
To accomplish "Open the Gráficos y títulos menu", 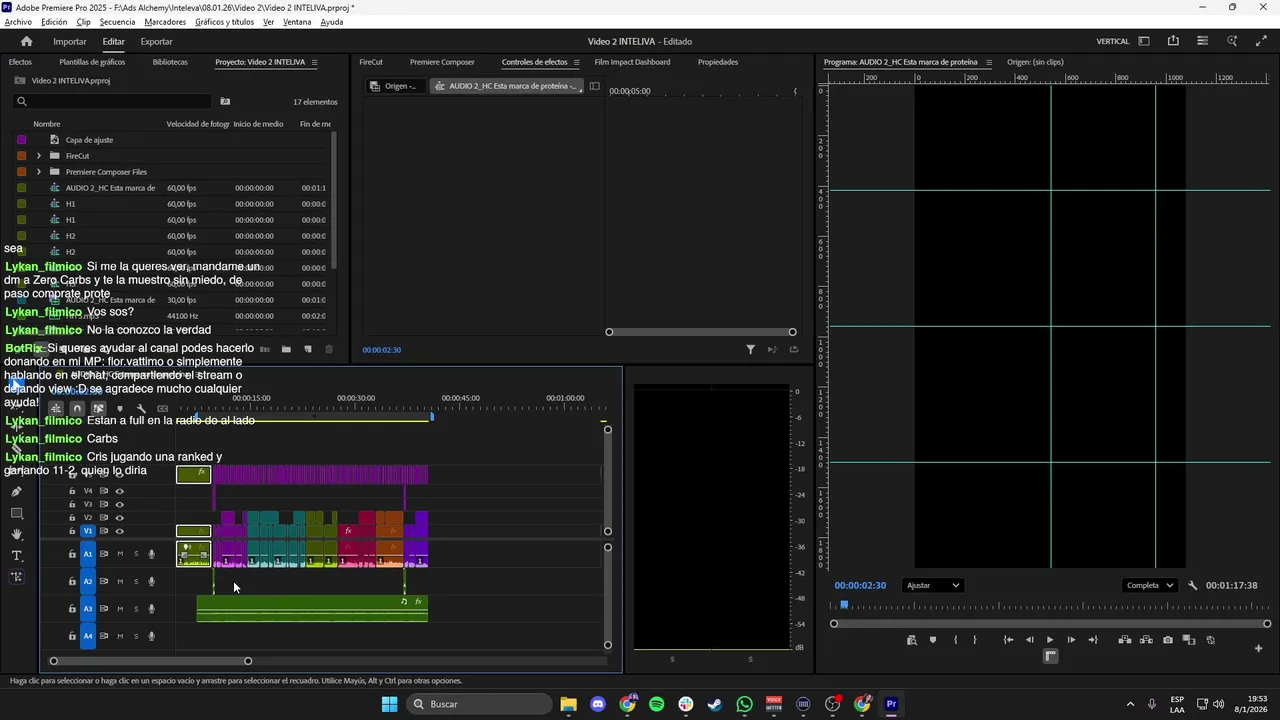I will (x=224, y=22).
